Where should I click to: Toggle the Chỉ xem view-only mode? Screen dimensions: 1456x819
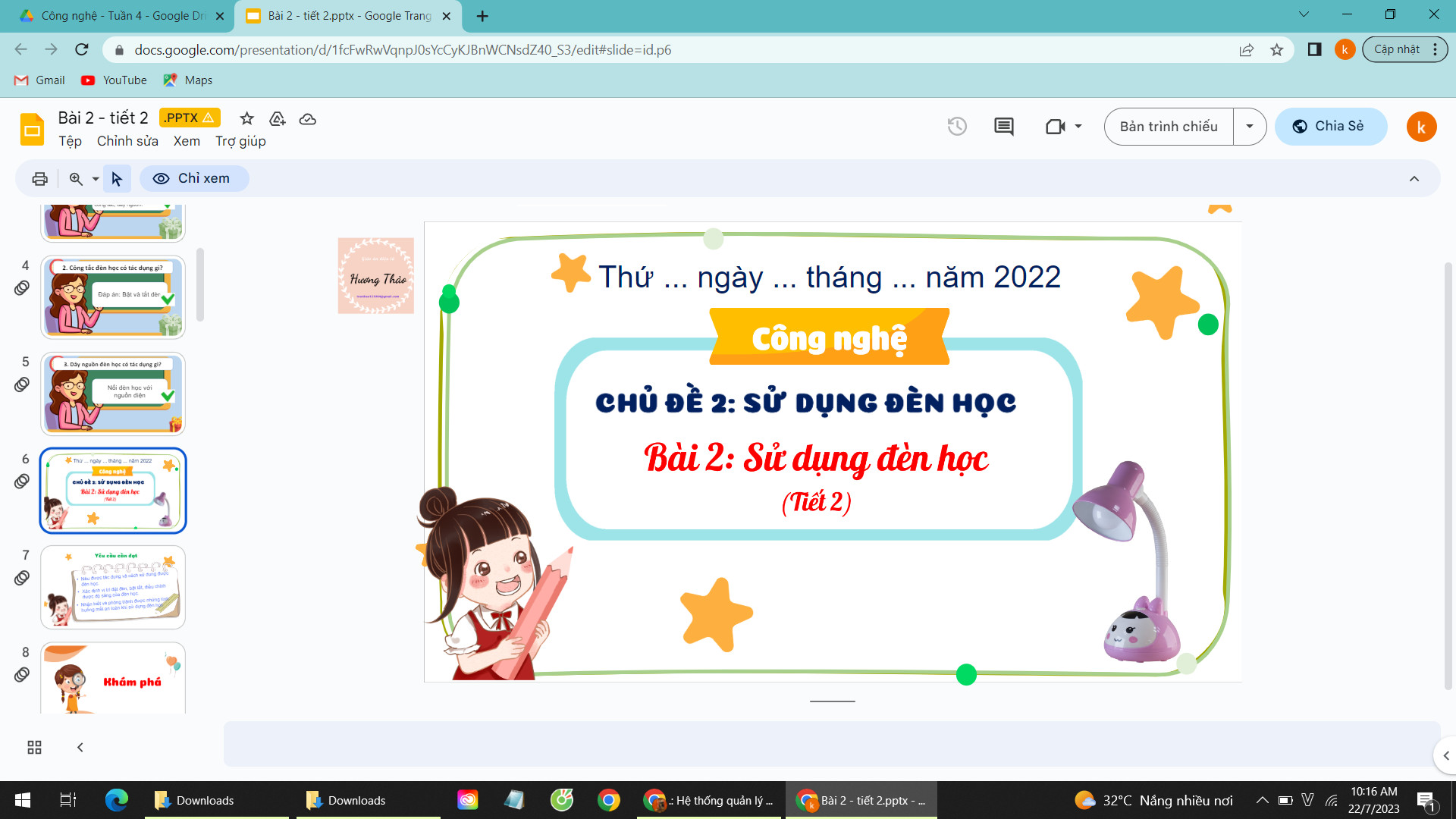click(193, 179)
